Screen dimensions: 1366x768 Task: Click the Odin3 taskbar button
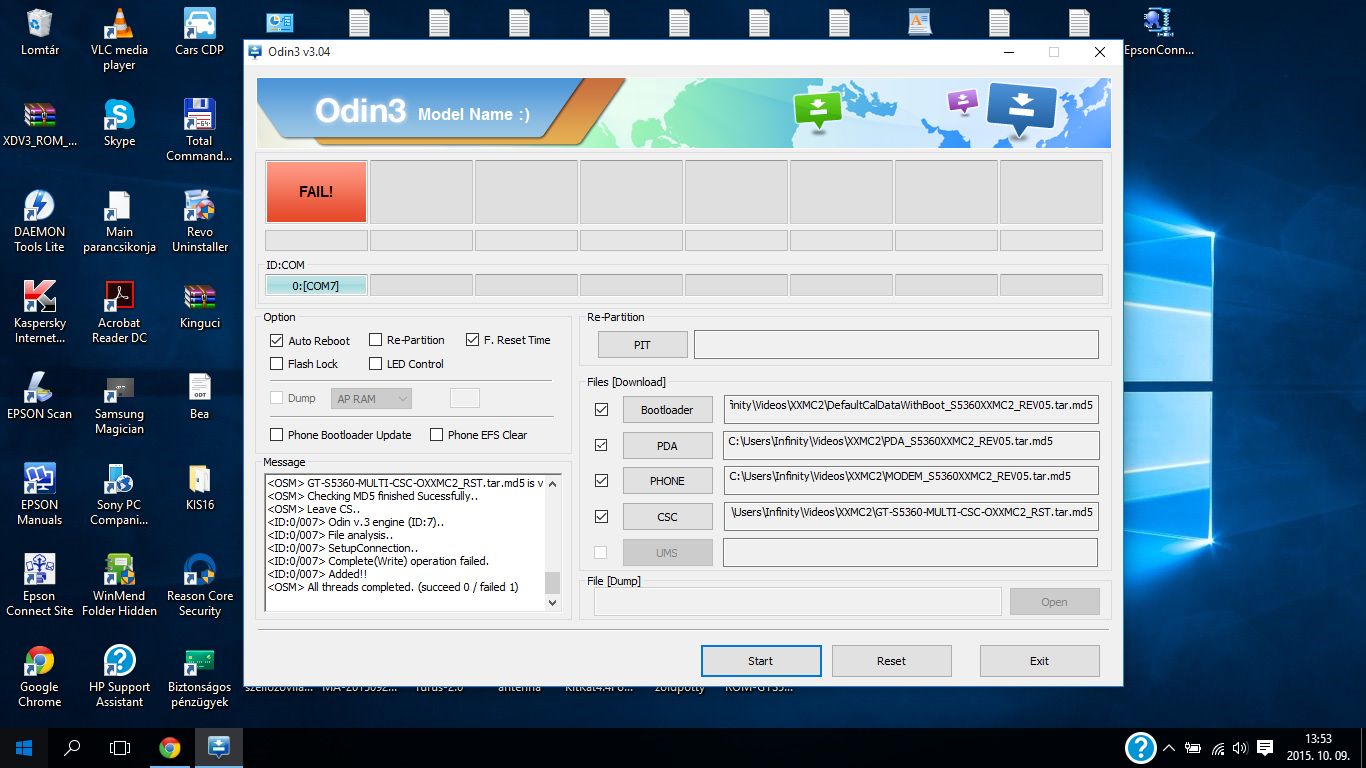coord(219,747)
